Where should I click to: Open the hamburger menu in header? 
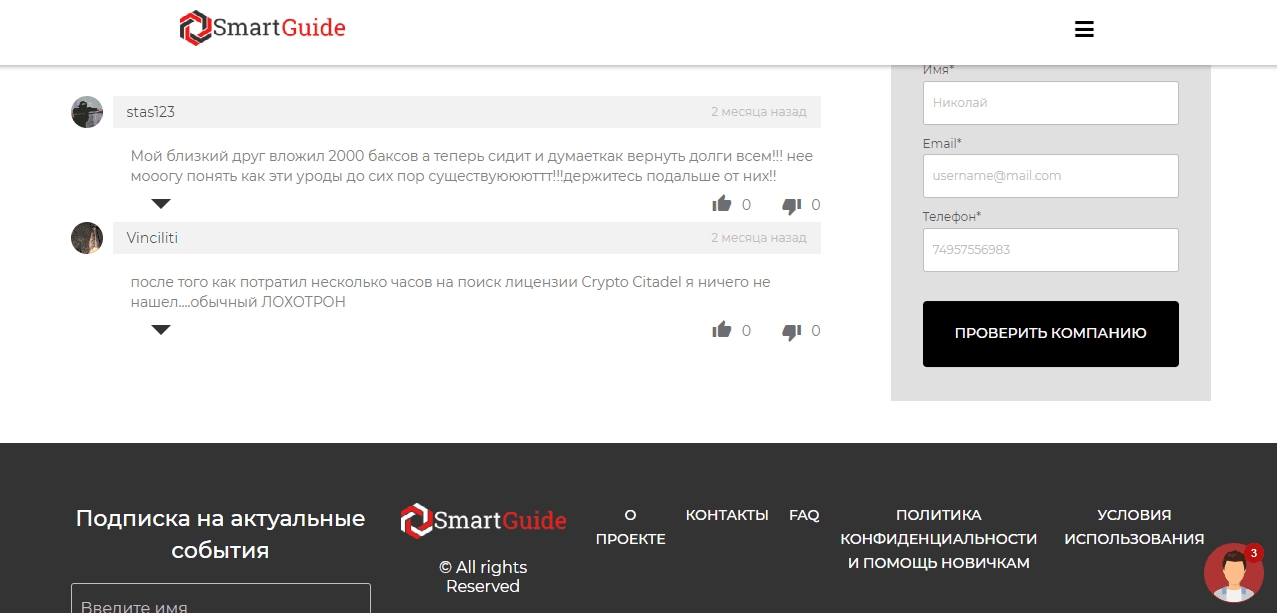(1084, 29)
